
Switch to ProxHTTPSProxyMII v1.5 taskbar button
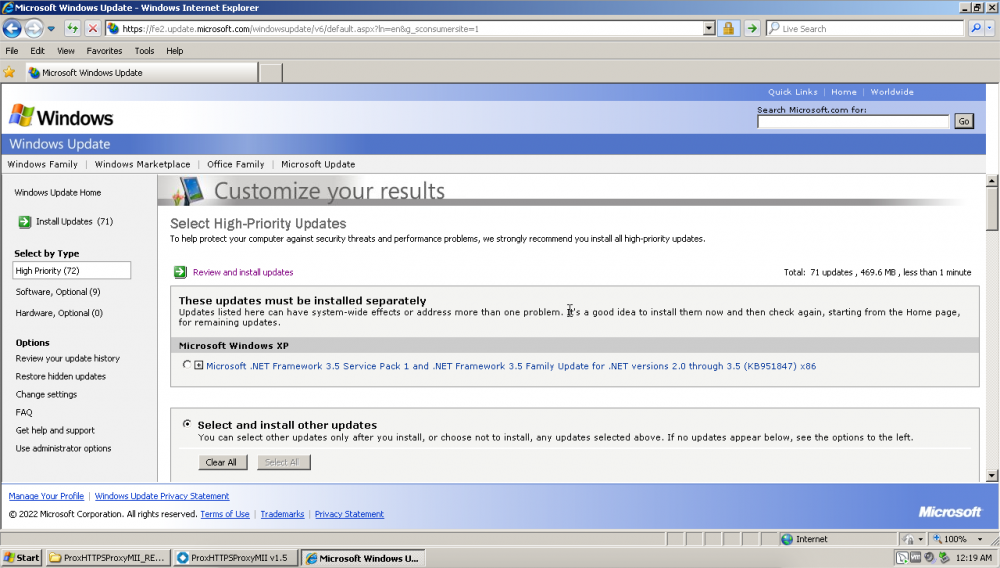tap(235, 558)
